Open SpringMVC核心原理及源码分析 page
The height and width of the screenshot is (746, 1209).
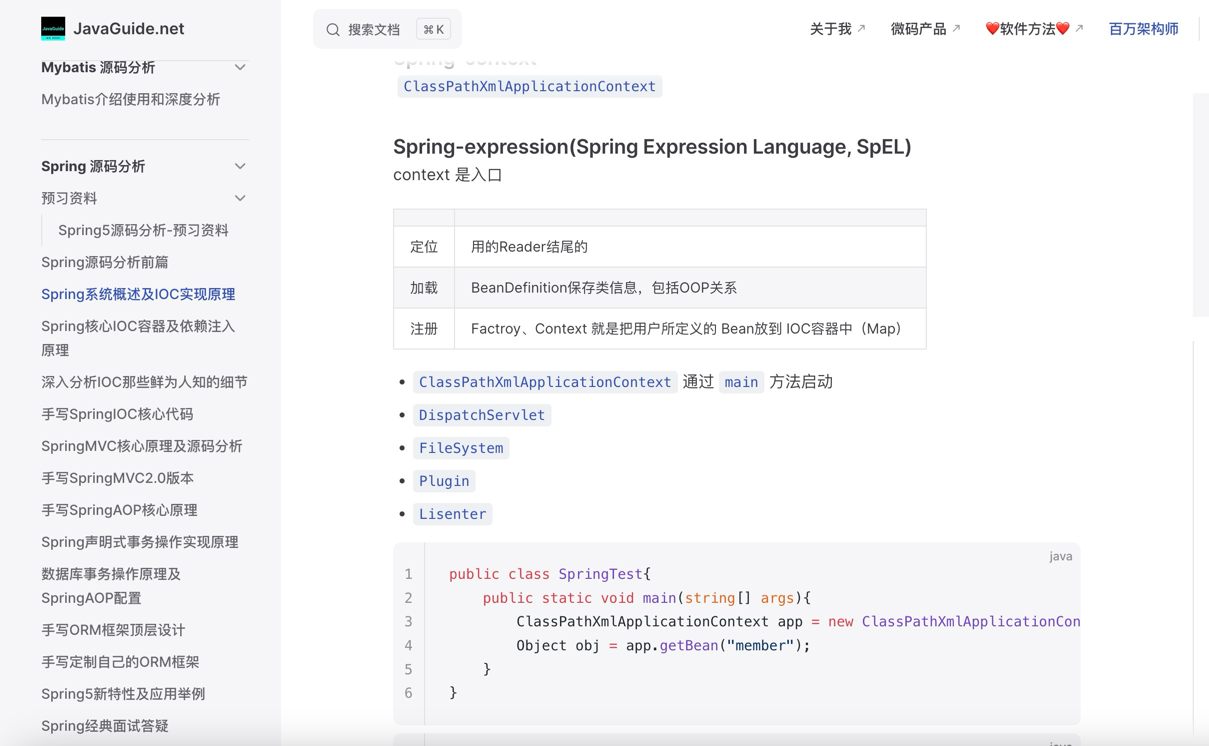[x=142, y=446]
